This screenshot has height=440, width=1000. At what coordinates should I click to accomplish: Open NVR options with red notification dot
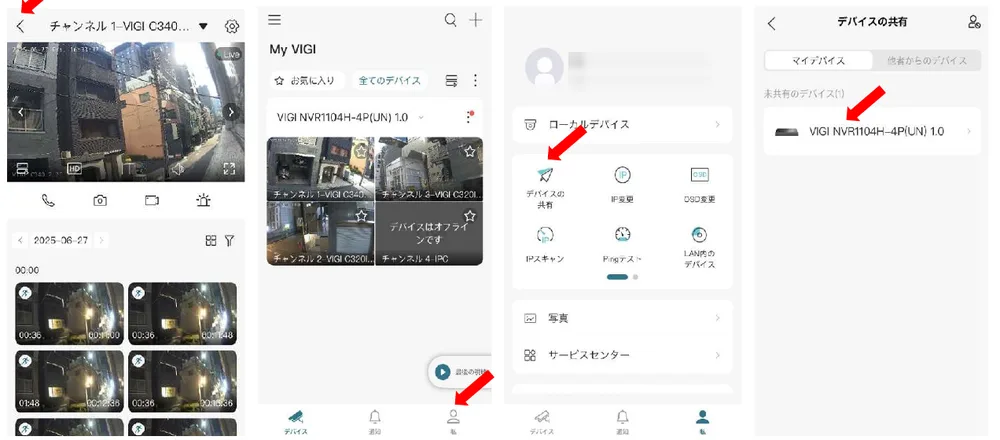coord(469,117)
